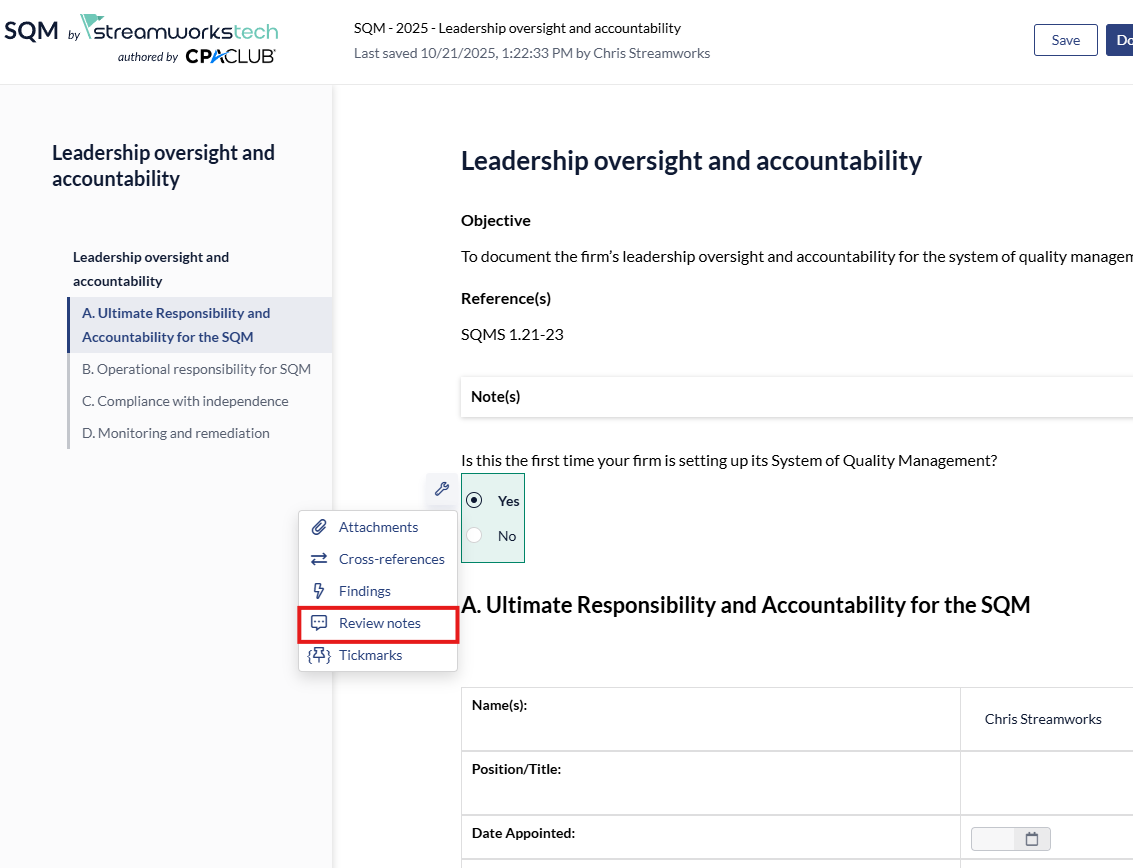Go to B. Operational responsibility for SQM
This screenshot has height=868, width=1133.
tap(196, 369)
